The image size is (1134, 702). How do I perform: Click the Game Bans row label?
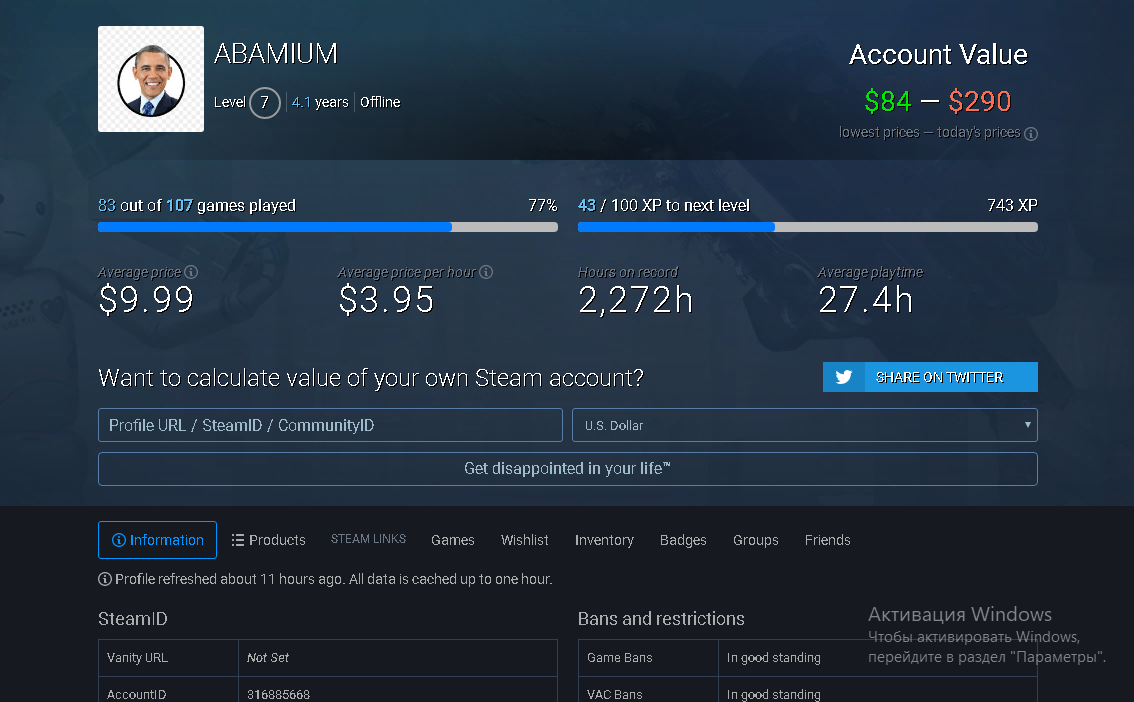(x=620, y=658)
